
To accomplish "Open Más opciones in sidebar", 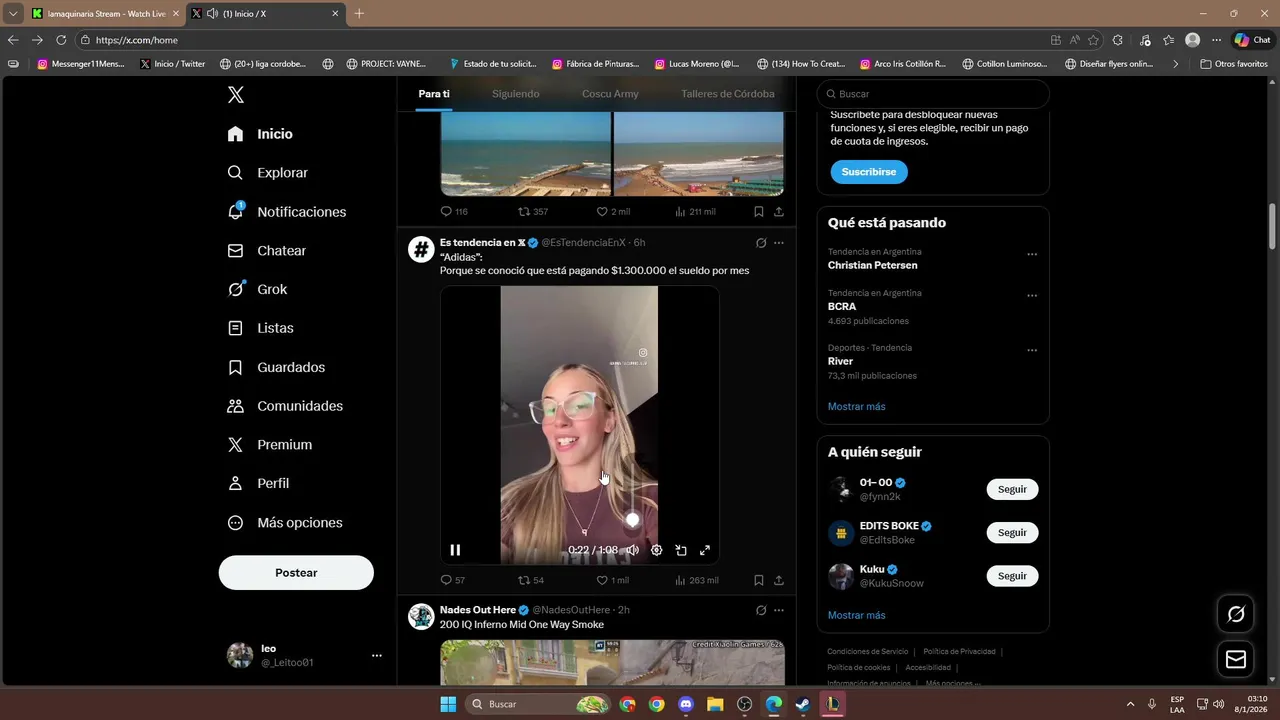I will coord(285,523).
